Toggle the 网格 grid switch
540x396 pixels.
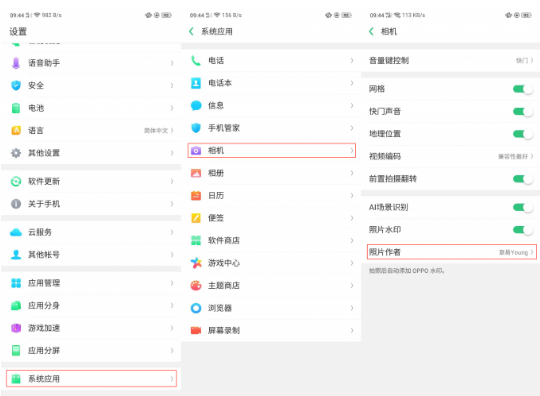coord(522,89)
